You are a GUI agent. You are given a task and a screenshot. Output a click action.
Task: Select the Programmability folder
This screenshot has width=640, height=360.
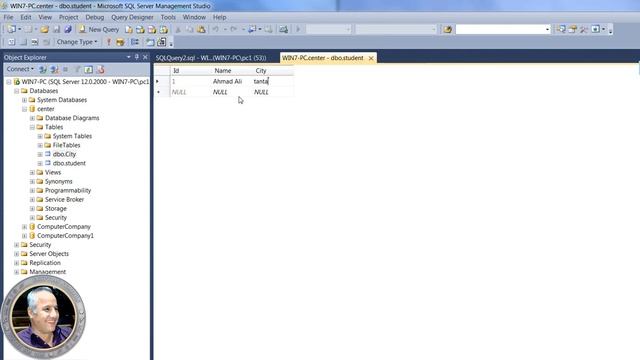tap(68, 190)
